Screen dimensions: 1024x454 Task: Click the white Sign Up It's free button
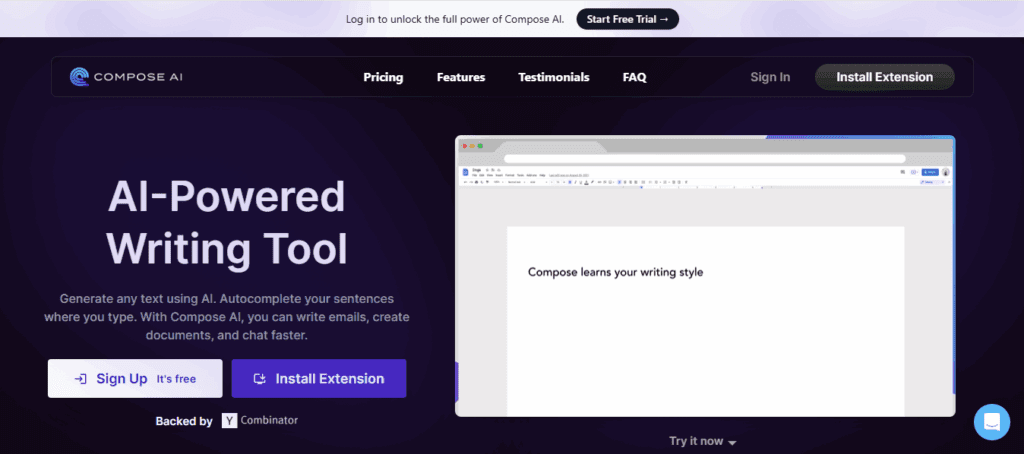[x=135, y=378]
